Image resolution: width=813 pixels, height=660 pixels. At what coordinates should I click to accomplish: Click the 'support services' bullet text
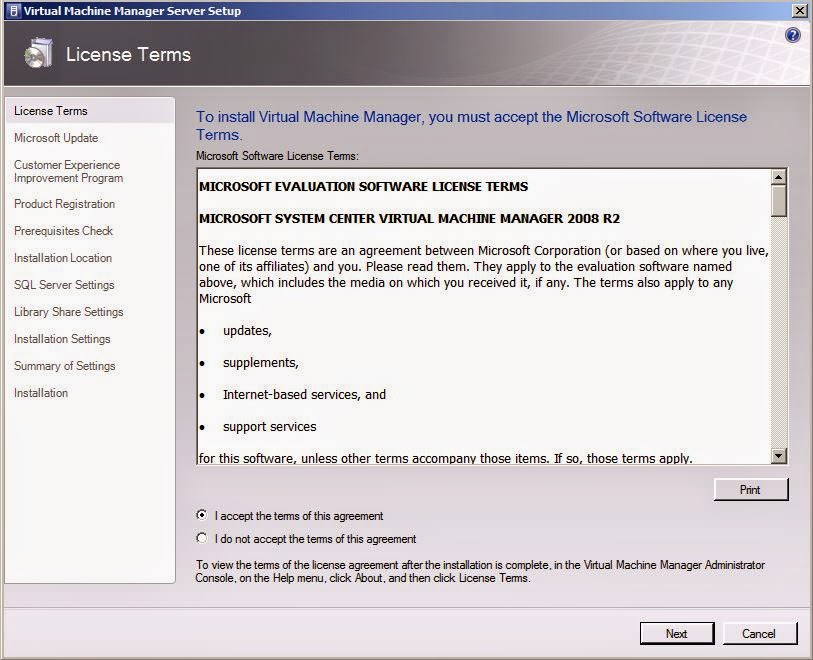pyautogui.click(x=270, y=426)
